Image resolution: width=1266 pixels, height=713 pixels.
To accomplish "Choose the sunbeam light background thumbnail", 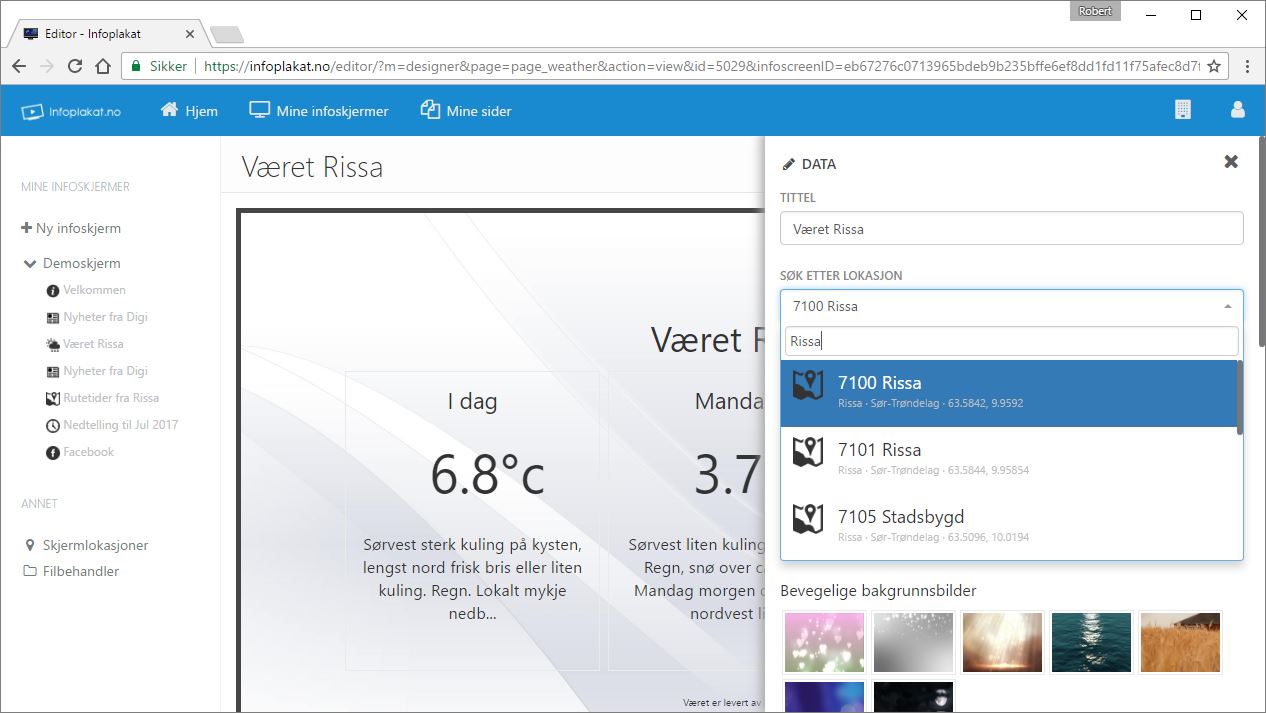I will tap(1002, 642).
